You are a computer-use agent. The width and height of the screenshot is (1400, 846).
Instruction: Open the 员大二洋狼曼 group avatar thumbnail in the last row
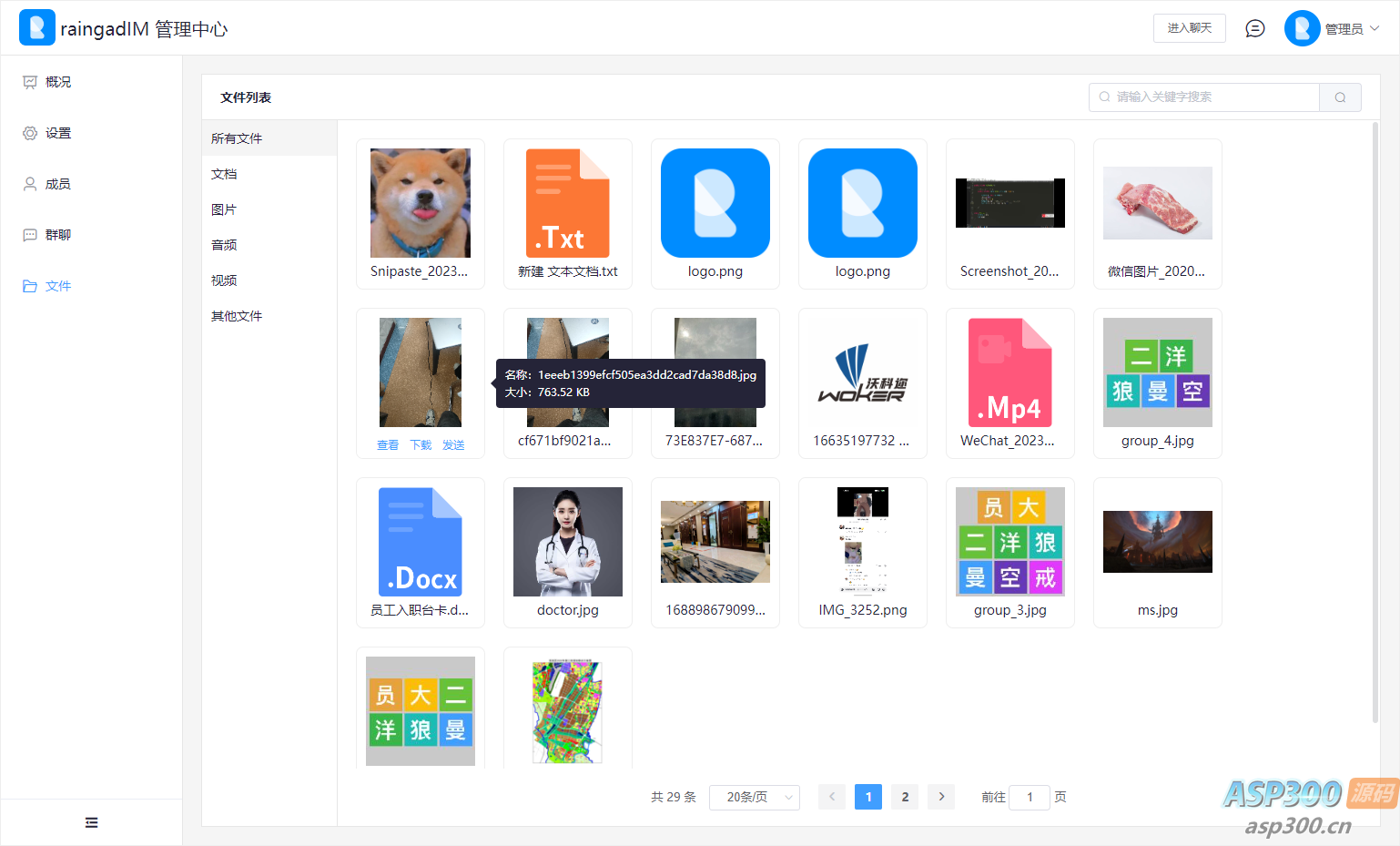[x=421, y=711]
